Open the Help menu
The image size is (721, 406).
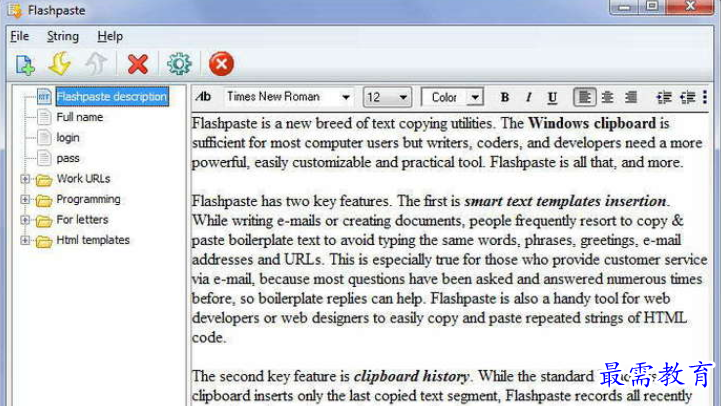click(110, 36)
